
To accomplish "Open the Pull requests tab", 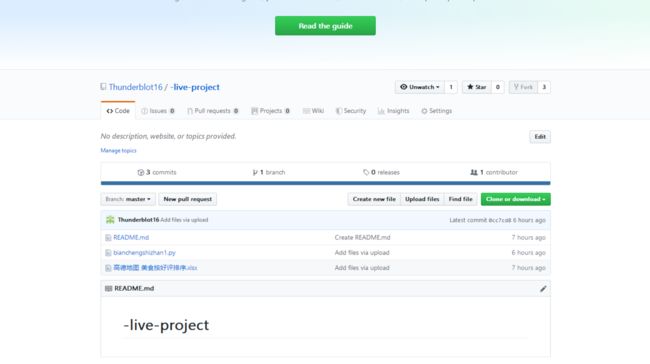I will [x=213, y=111].
